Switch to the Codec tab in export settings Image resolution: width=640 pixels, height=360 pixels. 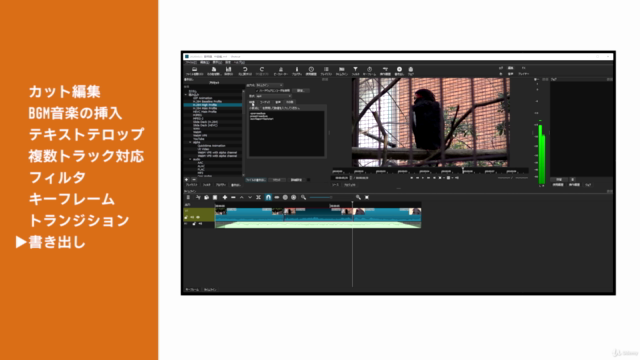tap(265, 102)
